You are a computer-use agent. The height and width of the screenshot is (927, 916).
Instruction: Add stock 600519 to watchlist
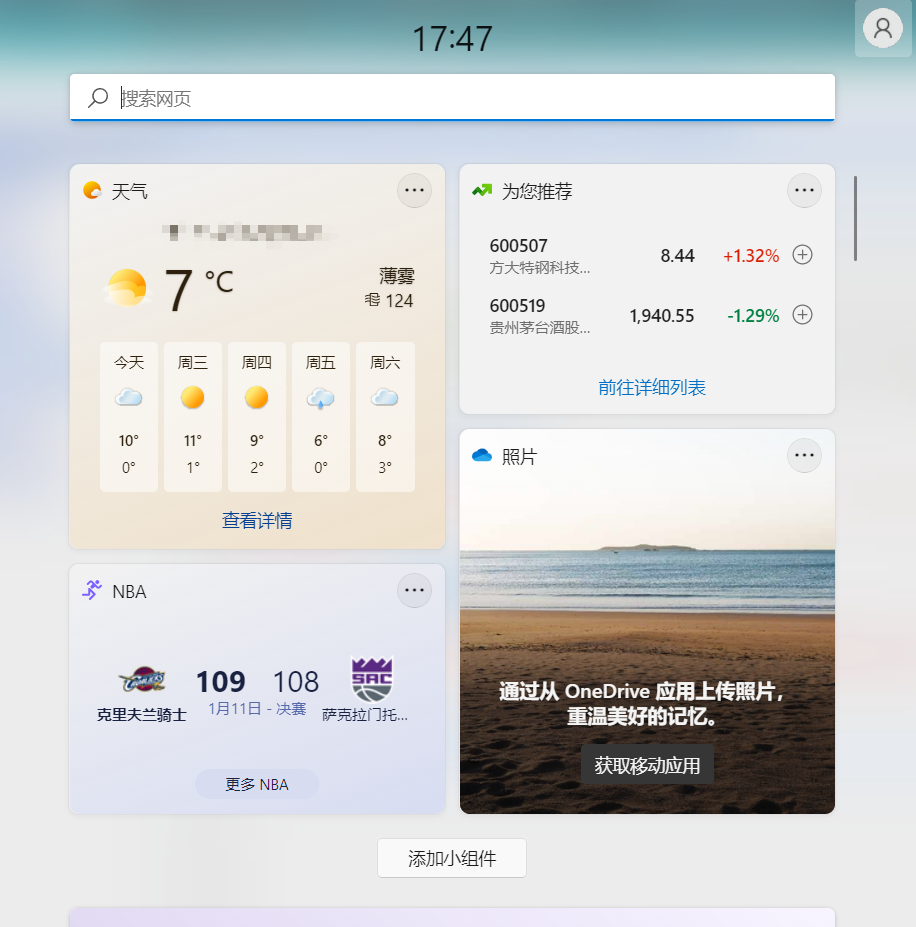[802, 315]
